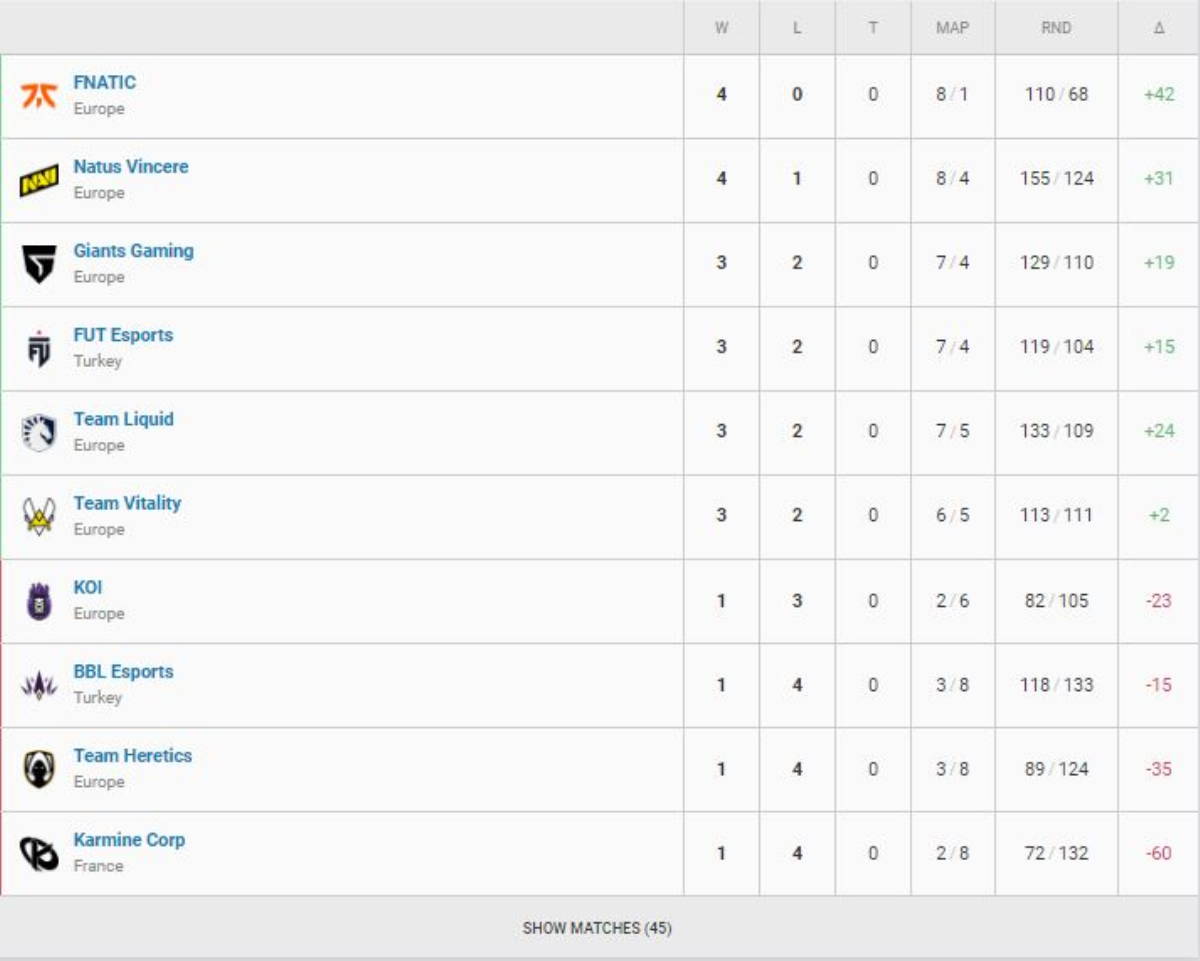Click the delta round difference column header

coord(1158,28)
